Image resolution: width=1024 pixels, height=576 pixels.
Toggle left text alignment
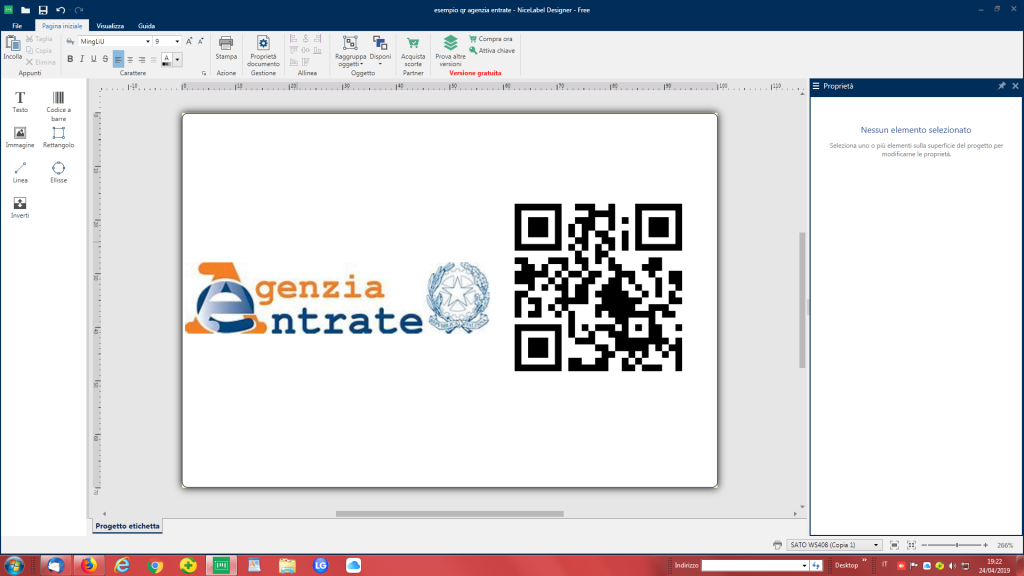click(118, 59)
